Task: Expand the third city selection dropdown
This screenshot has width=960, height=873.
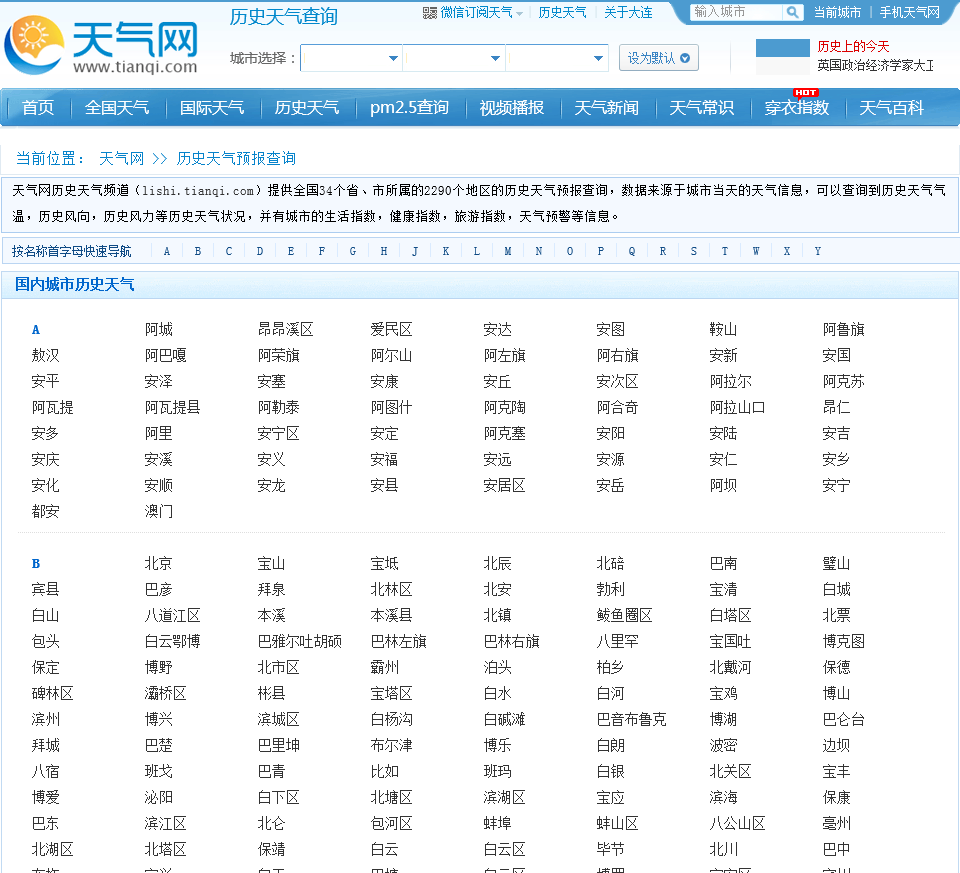Action: pyautogui.click(x=557, y=58)
